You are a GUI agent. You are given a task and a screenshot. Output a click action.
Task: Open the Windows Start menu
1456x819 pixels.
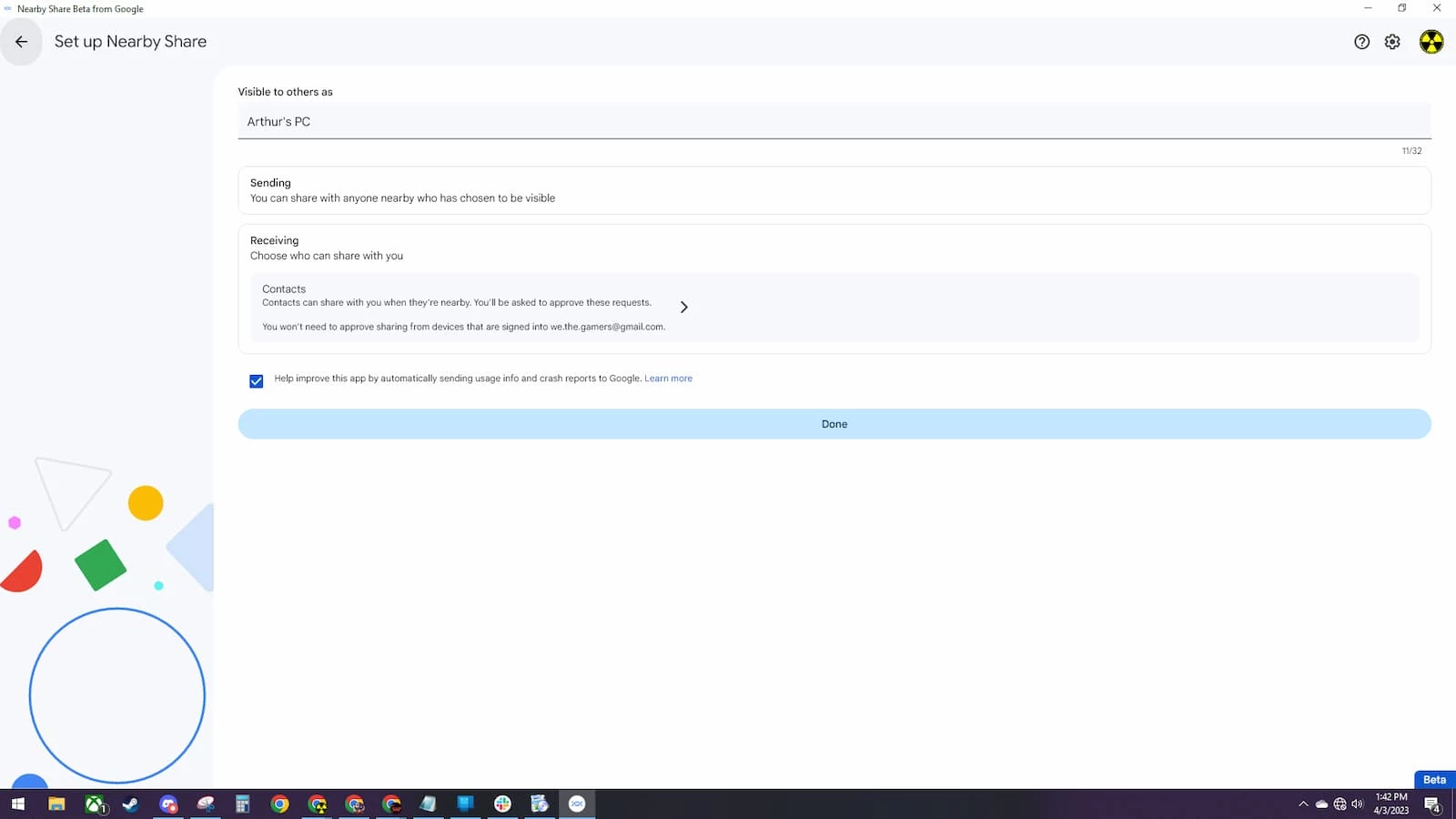pos(18,804)
